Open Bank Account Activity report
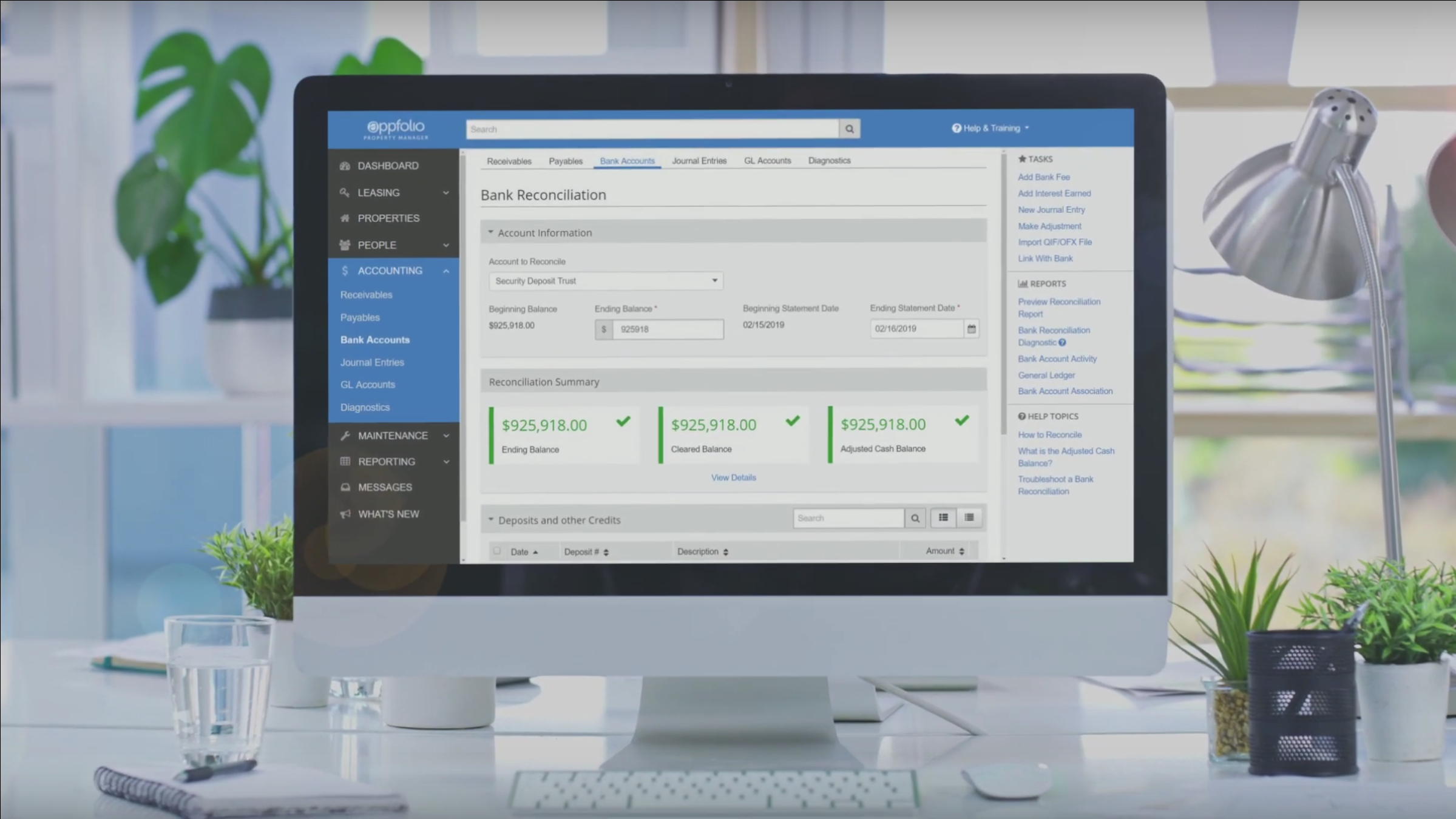This screenshot has width=1456, height=819. (x=1057, y=359)
